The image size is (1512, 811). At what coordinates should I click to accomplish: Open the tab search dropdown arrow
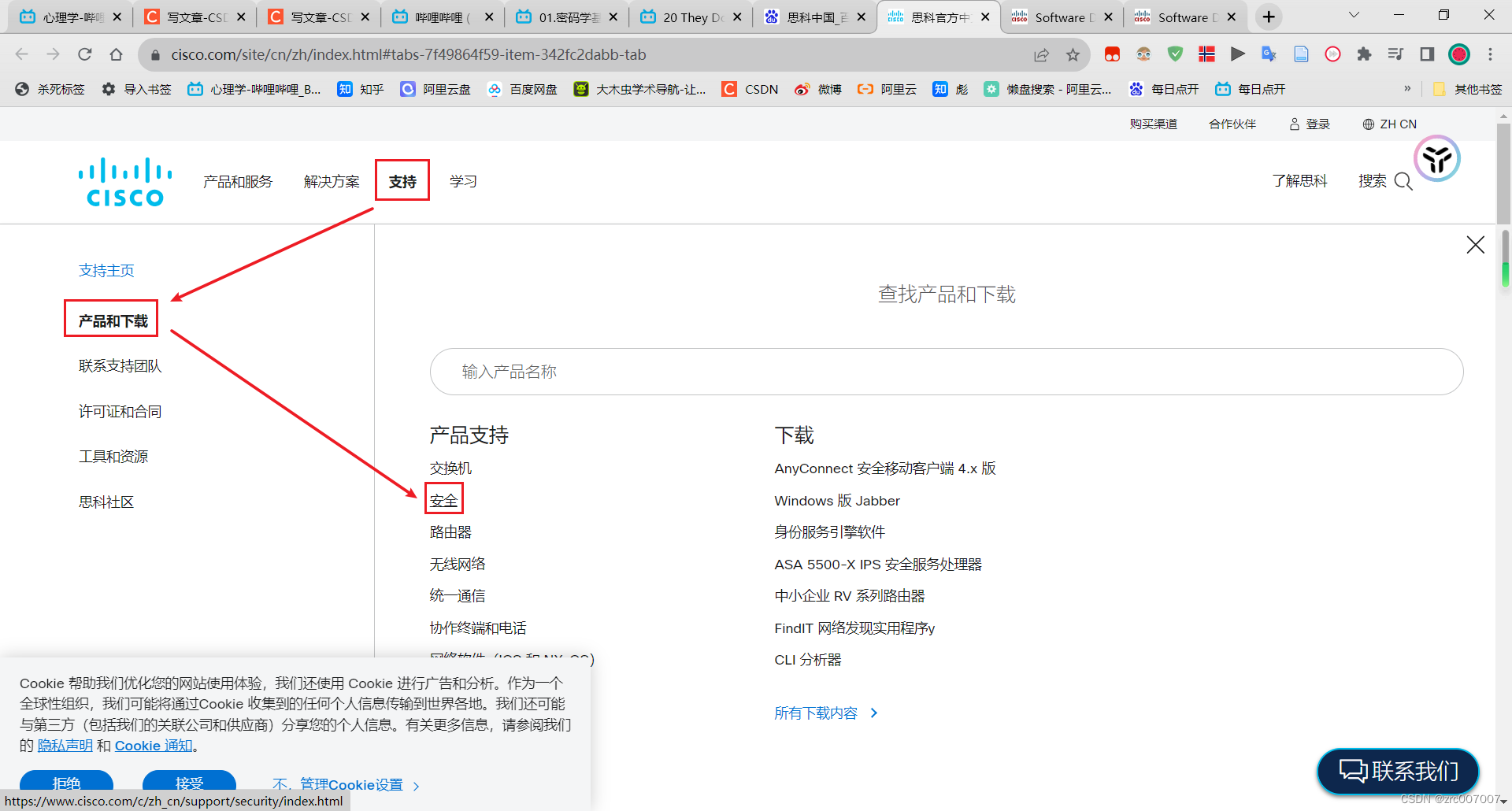(1354, 15)
